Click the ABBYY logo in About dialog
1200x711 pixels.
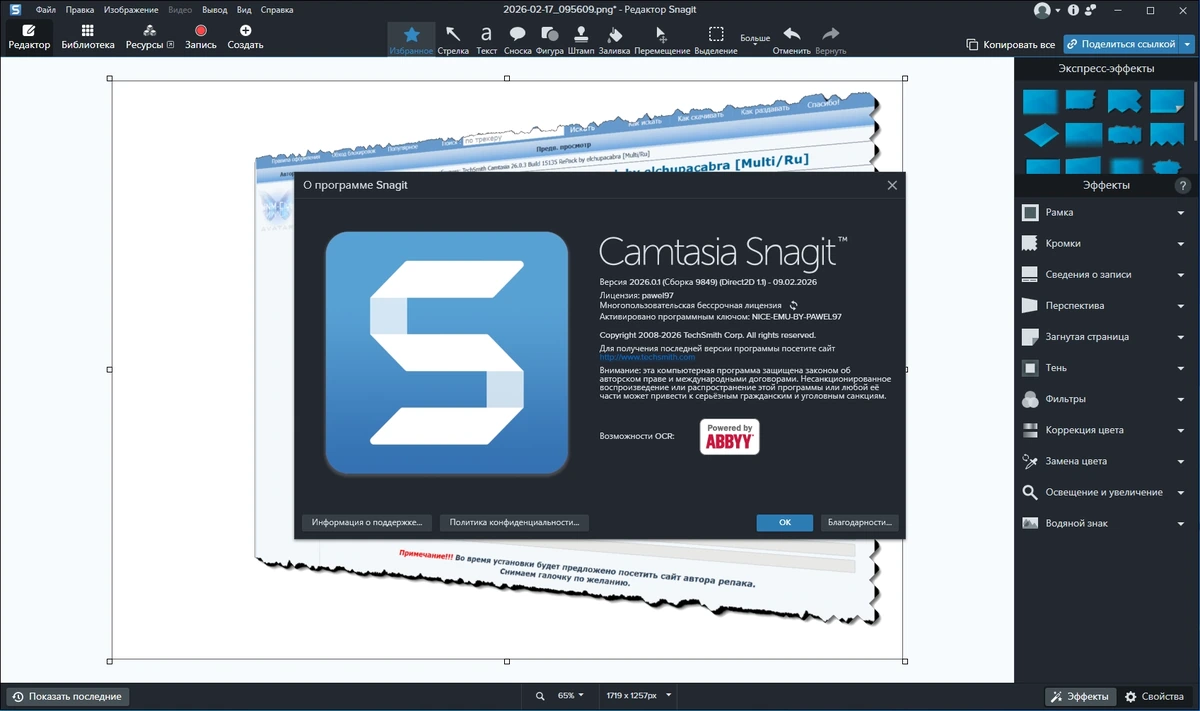point(729,437)
